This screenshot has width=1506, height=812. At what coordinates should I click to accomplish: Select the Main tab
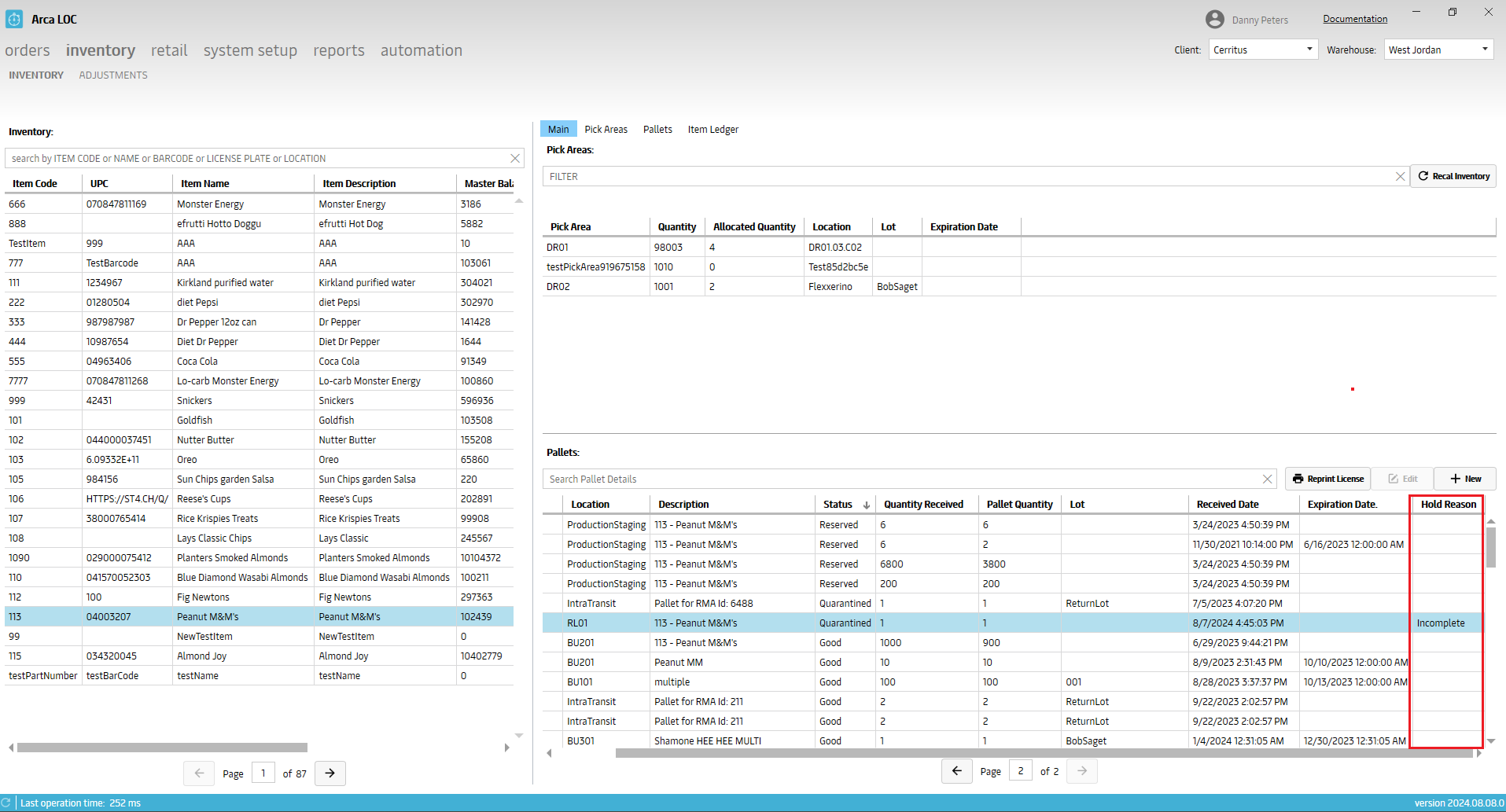pos(558,130)
